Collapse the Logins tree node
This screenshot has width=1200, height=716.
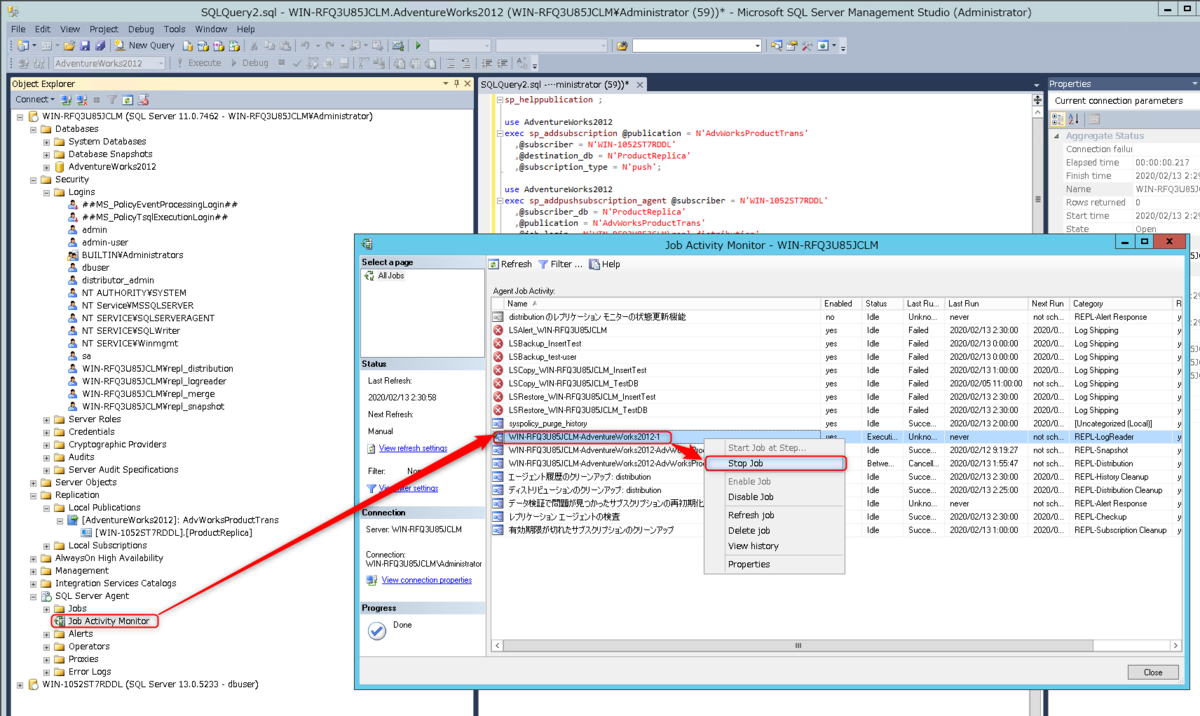coord(46,192)
